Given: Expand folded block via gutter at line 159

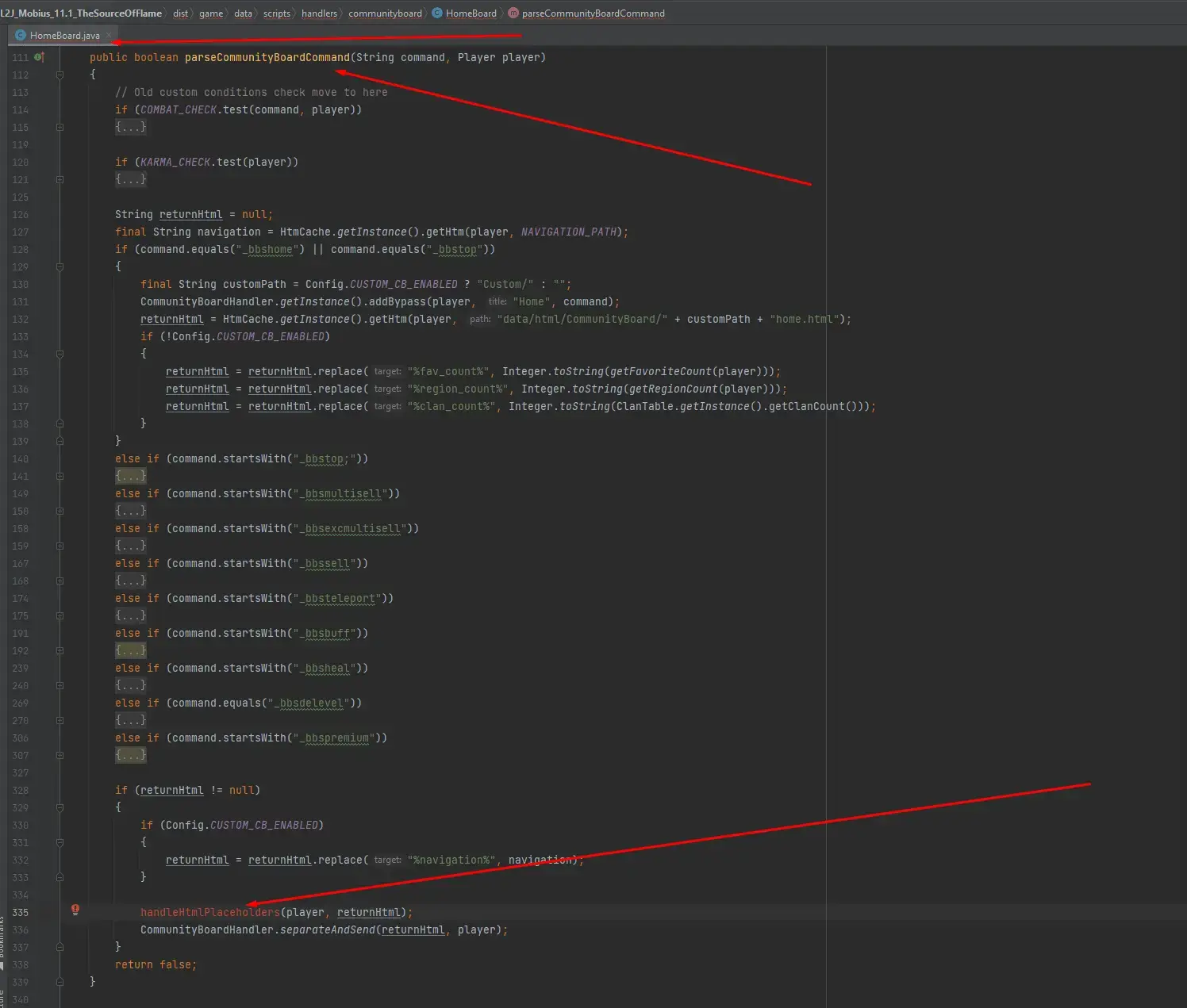Looking at the screenshot, I should pyautogui.click(x=60, y=546).
